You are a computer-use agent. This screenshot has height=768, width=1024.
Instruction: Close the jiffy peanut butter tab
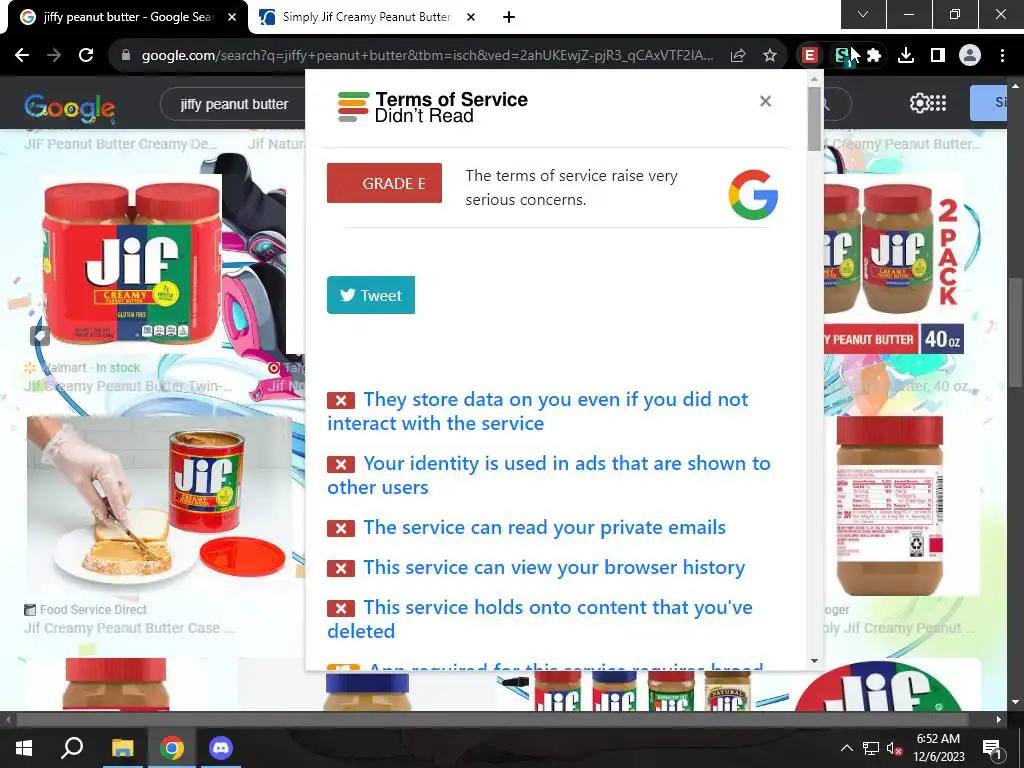(x=232, y=17)
